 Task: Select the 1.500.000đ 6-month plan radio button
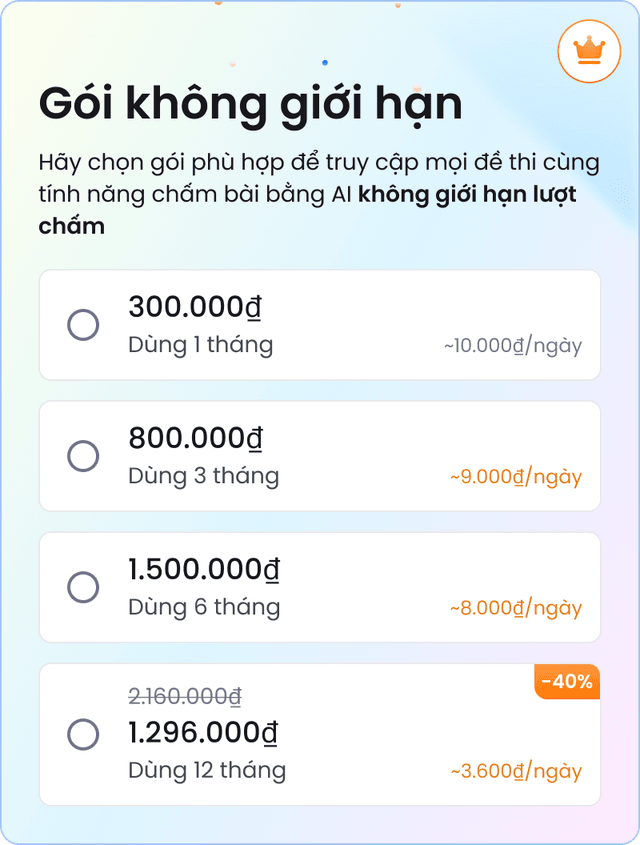click(84, 588)
